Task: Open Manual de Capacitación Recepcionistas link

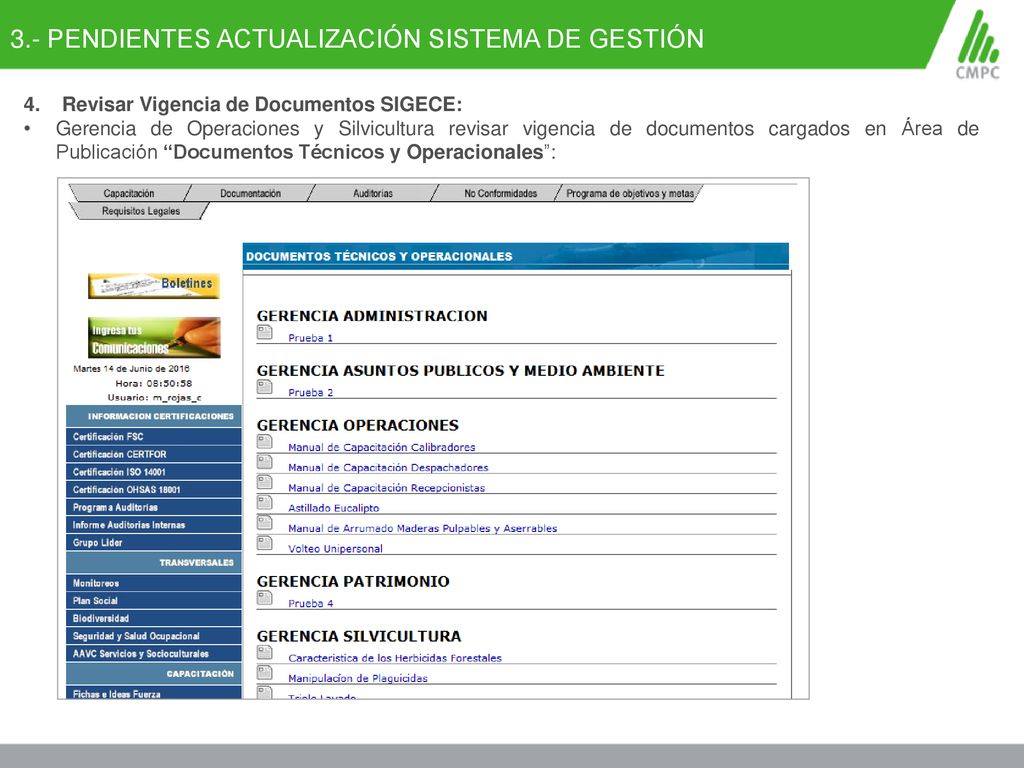Action: (x=387, y=488)
